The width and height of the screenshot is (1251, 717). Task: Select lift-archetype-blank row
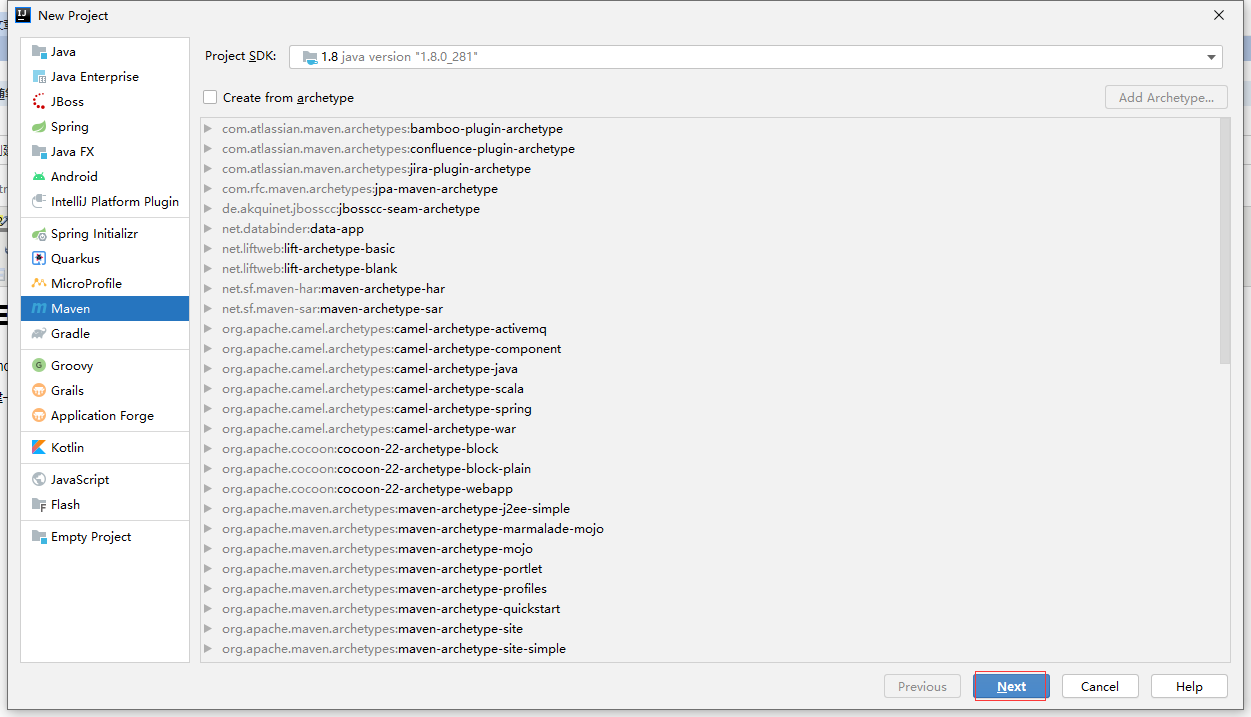pyautogui.click(x=709, y=269)
